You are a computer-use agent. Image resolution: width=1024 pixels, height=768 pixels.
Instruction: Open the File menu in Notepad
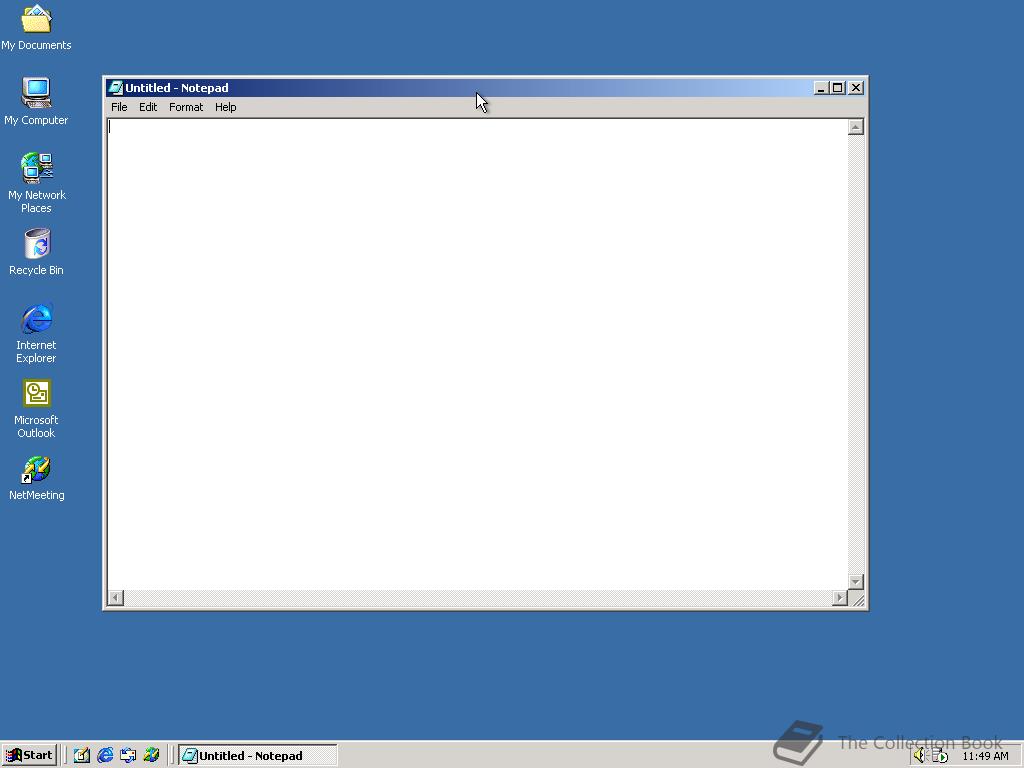pos(119,107)
